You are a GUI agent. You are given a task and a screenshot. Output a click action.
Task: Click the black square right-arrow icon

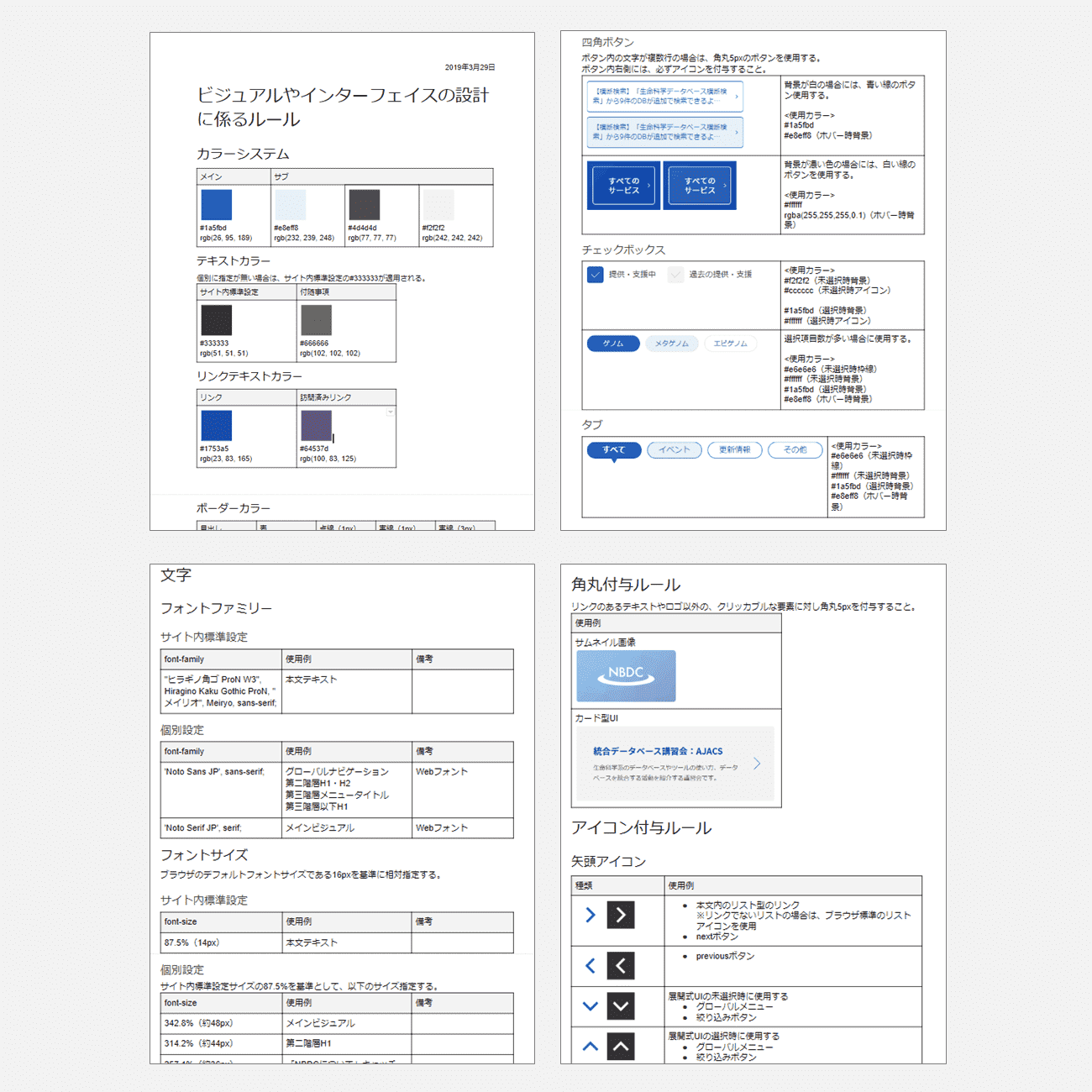coord(621,915)
